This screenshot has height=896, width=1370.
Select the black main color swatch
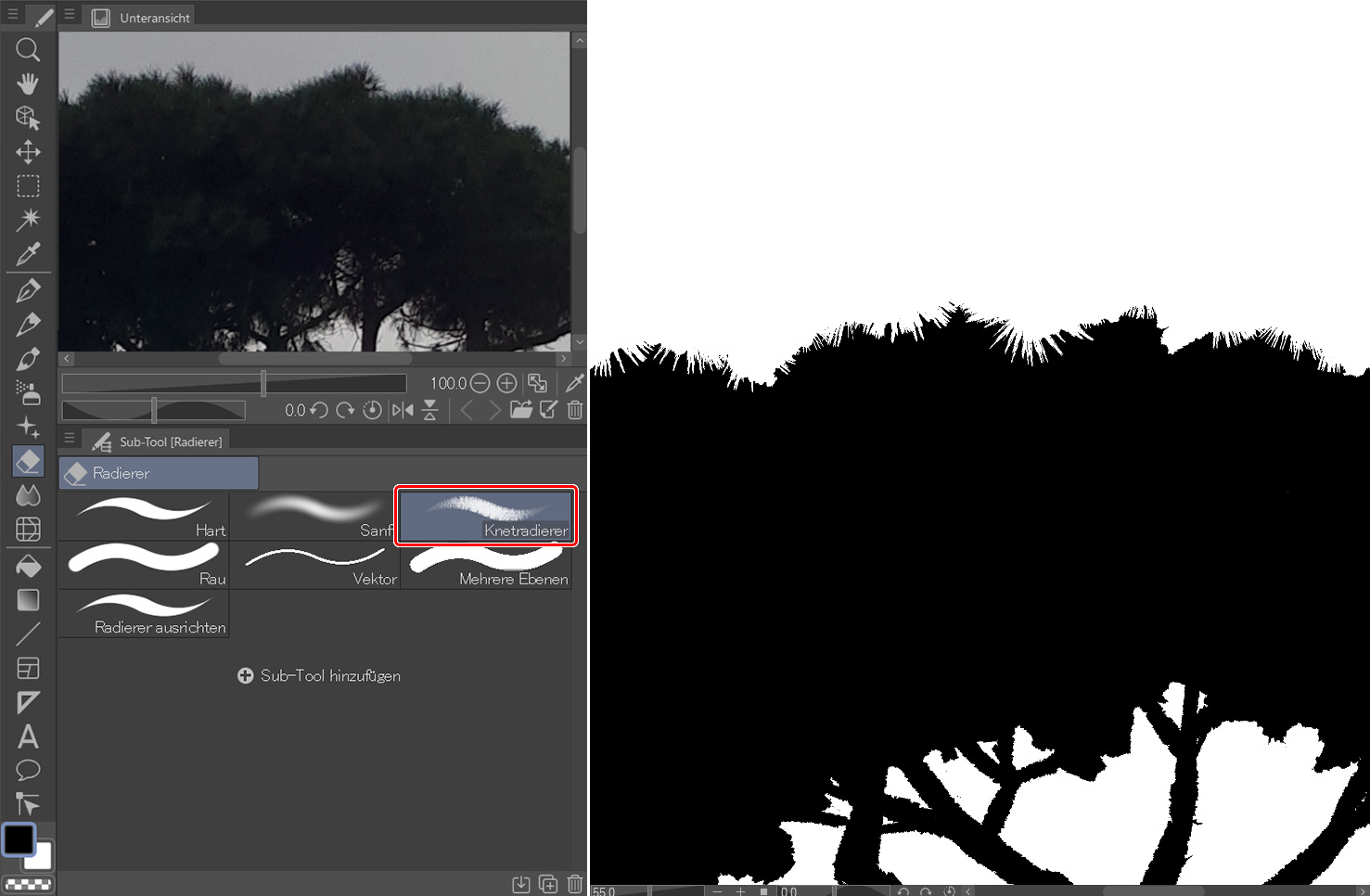[19, 838]
